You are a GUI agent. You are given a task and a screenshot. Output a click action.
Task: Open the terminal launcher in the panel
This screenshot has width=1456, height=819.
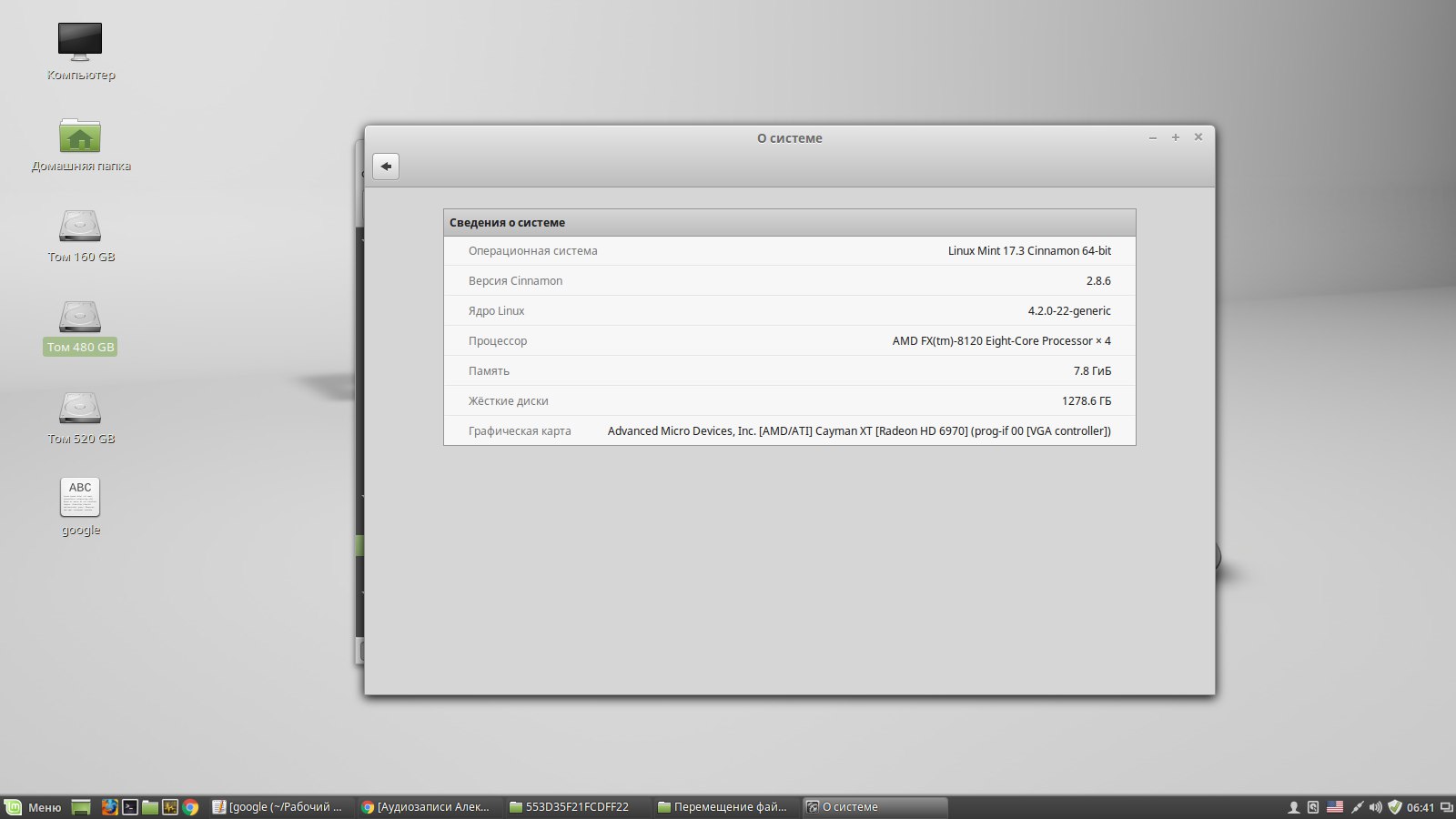[130, 807]
